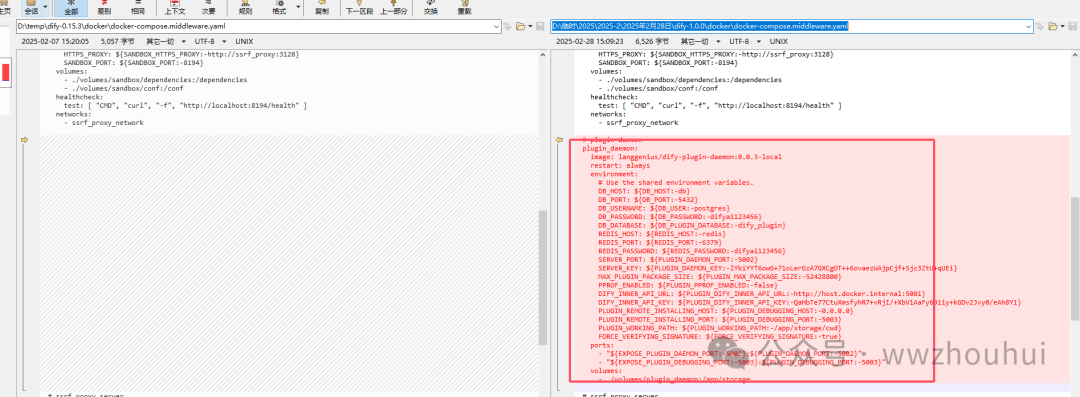The width and height of the screenshot is (1080, 397).
Task: Click the right pane save icon
Action: point(1073,26)
